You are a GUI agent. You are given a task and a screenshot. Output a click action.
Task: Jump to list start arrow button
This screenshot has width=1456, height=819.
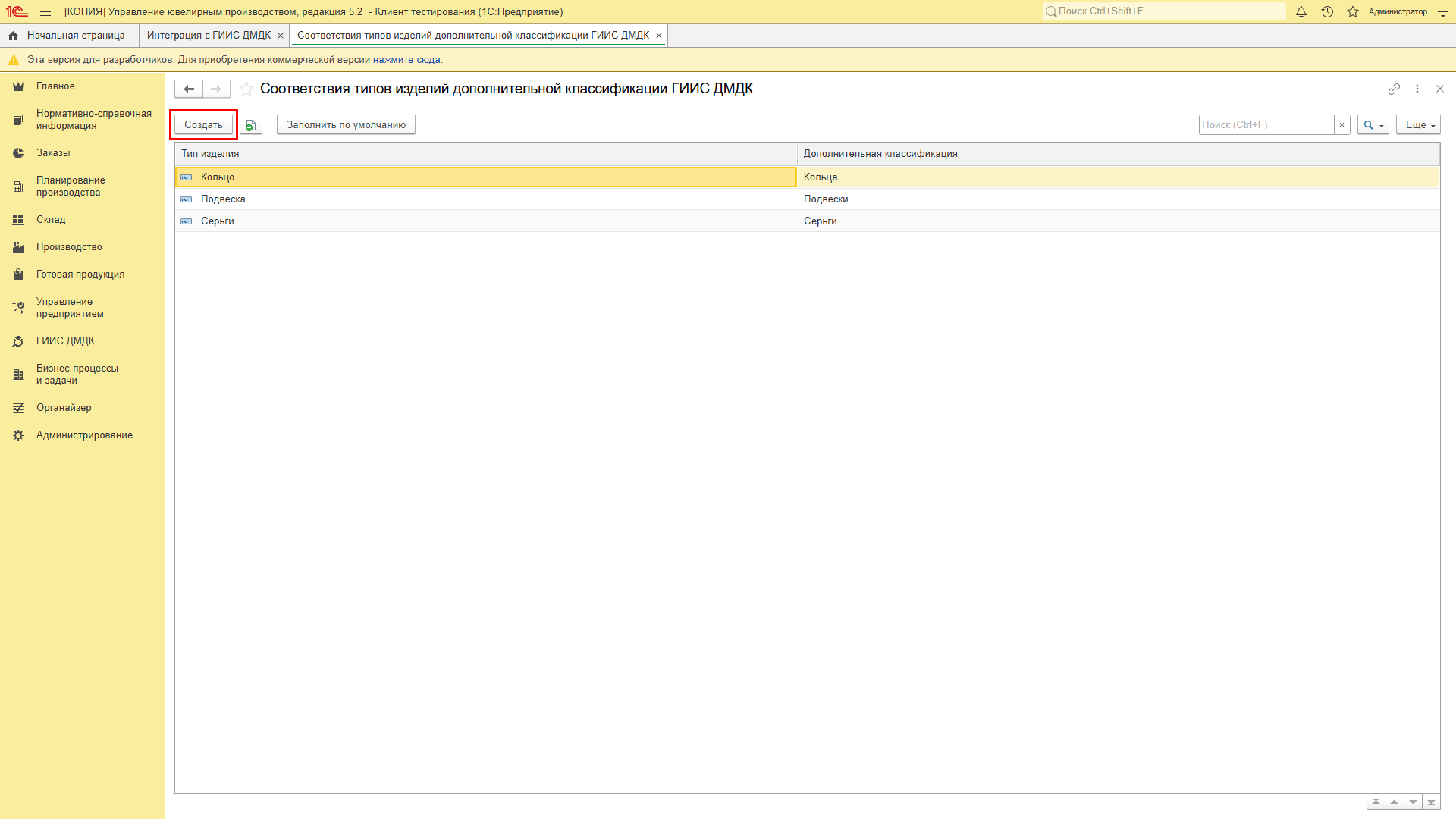1376,802
